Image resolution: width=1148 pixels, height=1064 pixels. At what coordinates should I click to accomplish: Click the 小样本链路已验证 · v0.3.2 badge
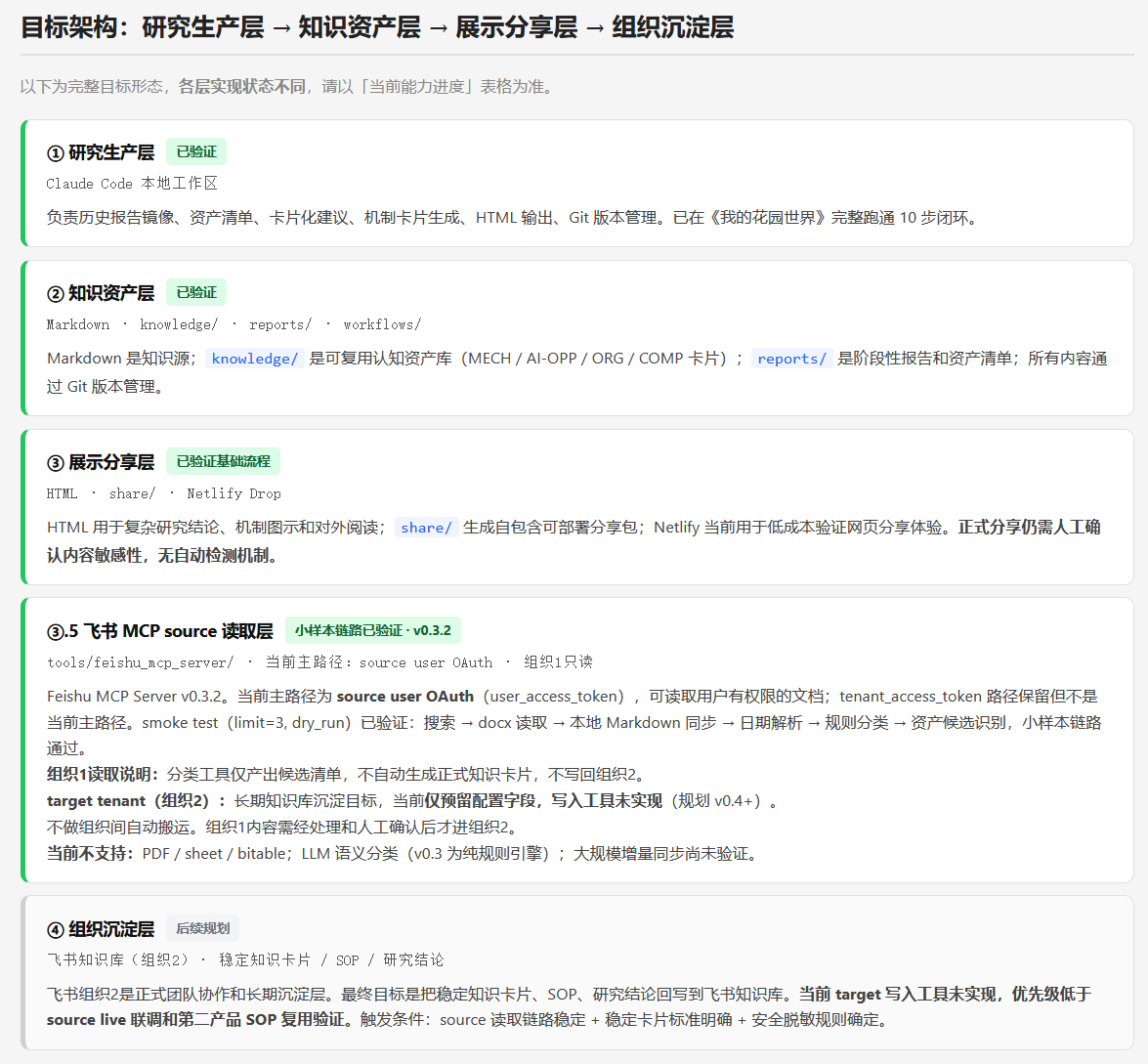372,630
